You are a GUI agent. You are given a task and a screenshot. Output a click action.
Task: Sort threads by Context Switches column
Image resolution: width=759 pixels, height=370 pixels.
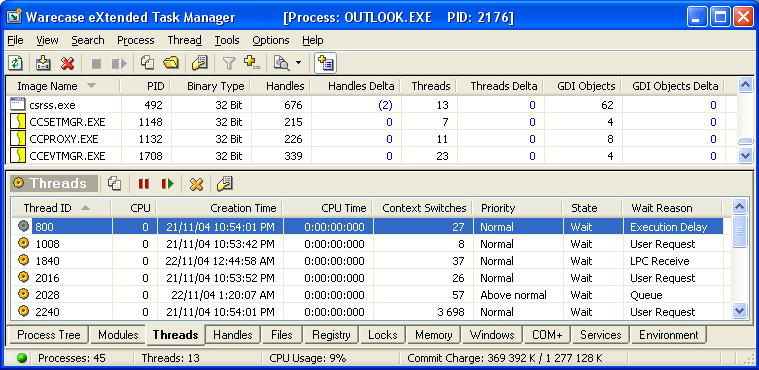424,208
